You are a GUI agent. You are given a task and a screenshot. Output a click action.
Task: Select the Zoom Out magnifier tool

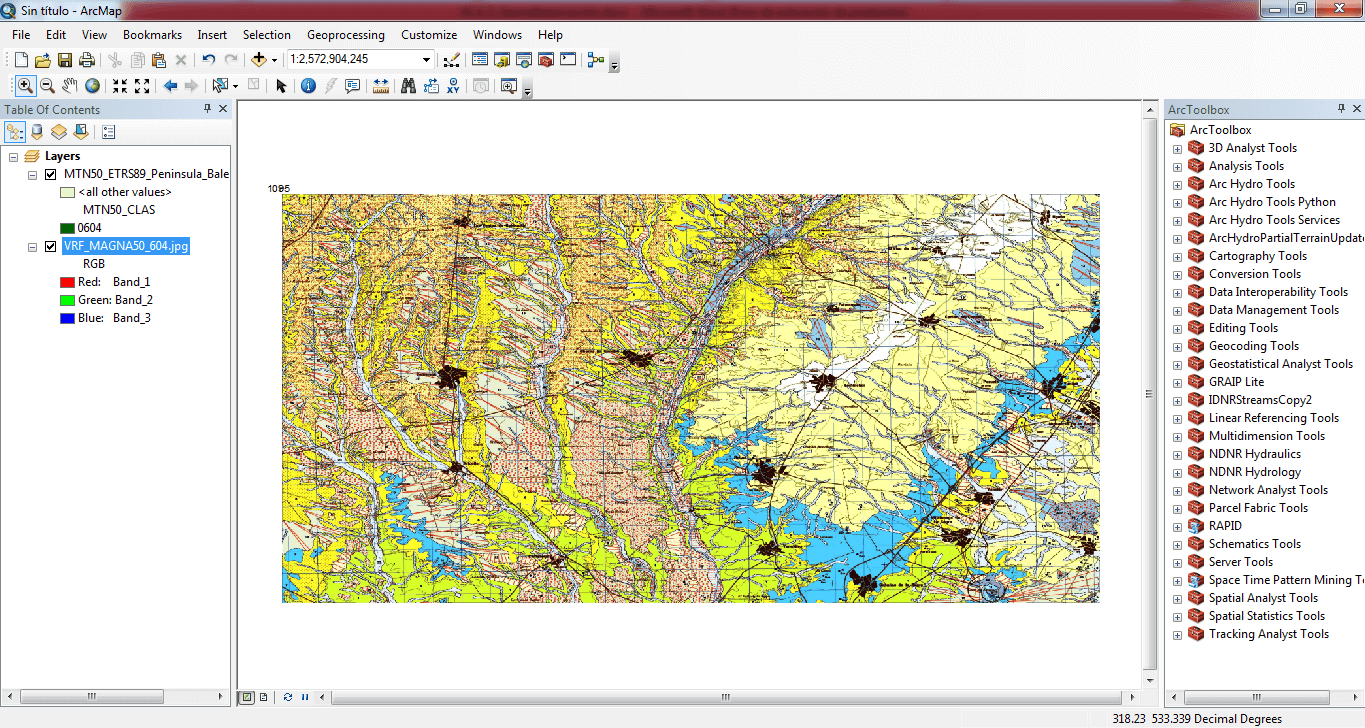47,86
